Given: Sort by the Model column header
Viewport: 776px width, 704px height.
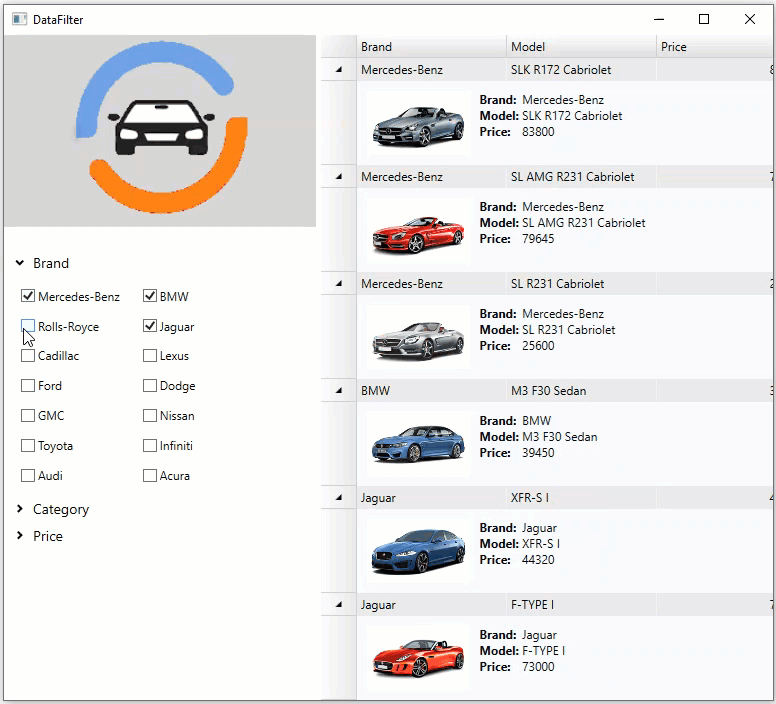Looking at the screenshot, I should [582, 47].
